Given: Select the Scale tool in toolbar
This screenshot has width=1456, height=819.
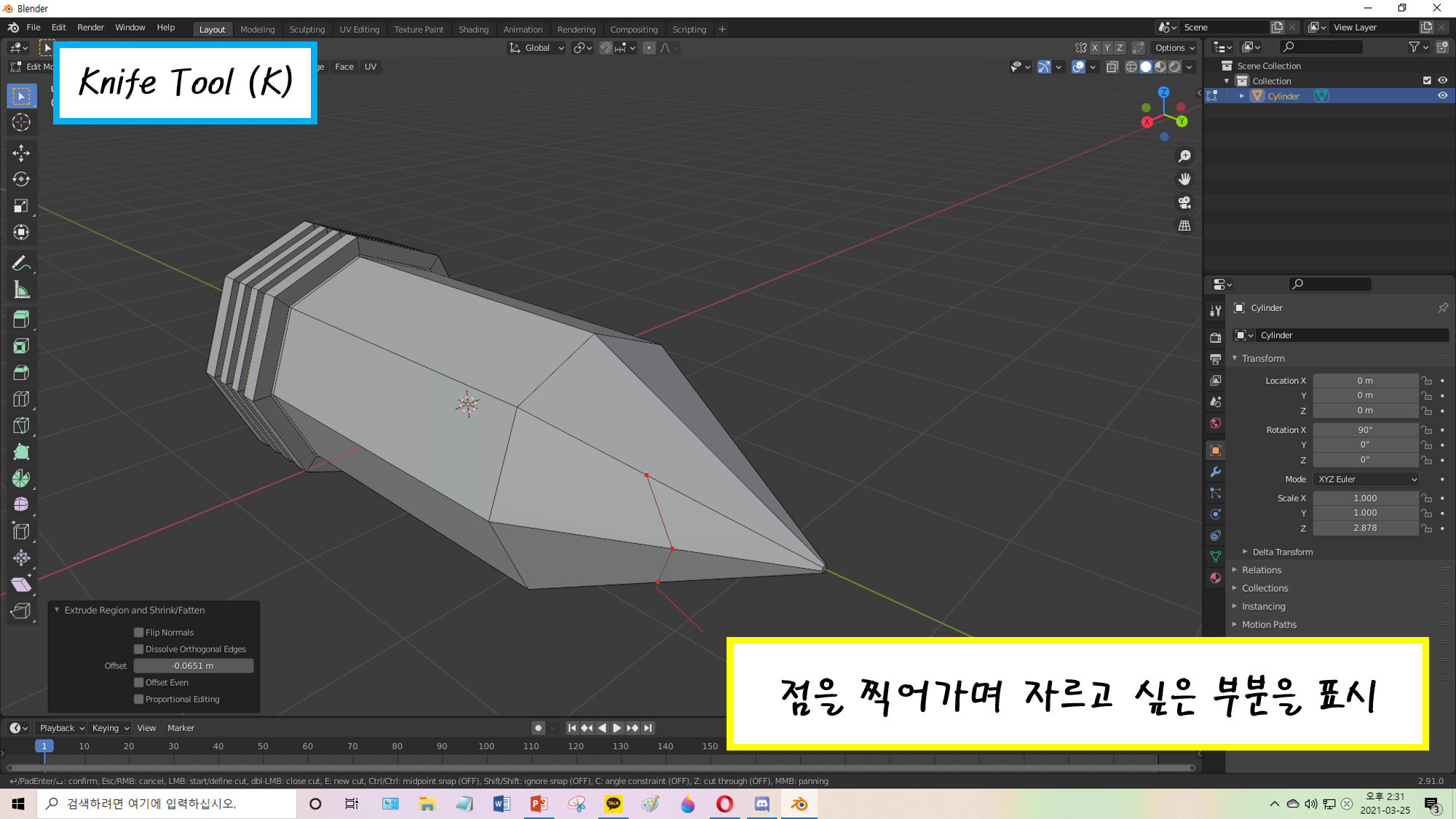Looking at the screenshot, I should click(x=21, y=206).
